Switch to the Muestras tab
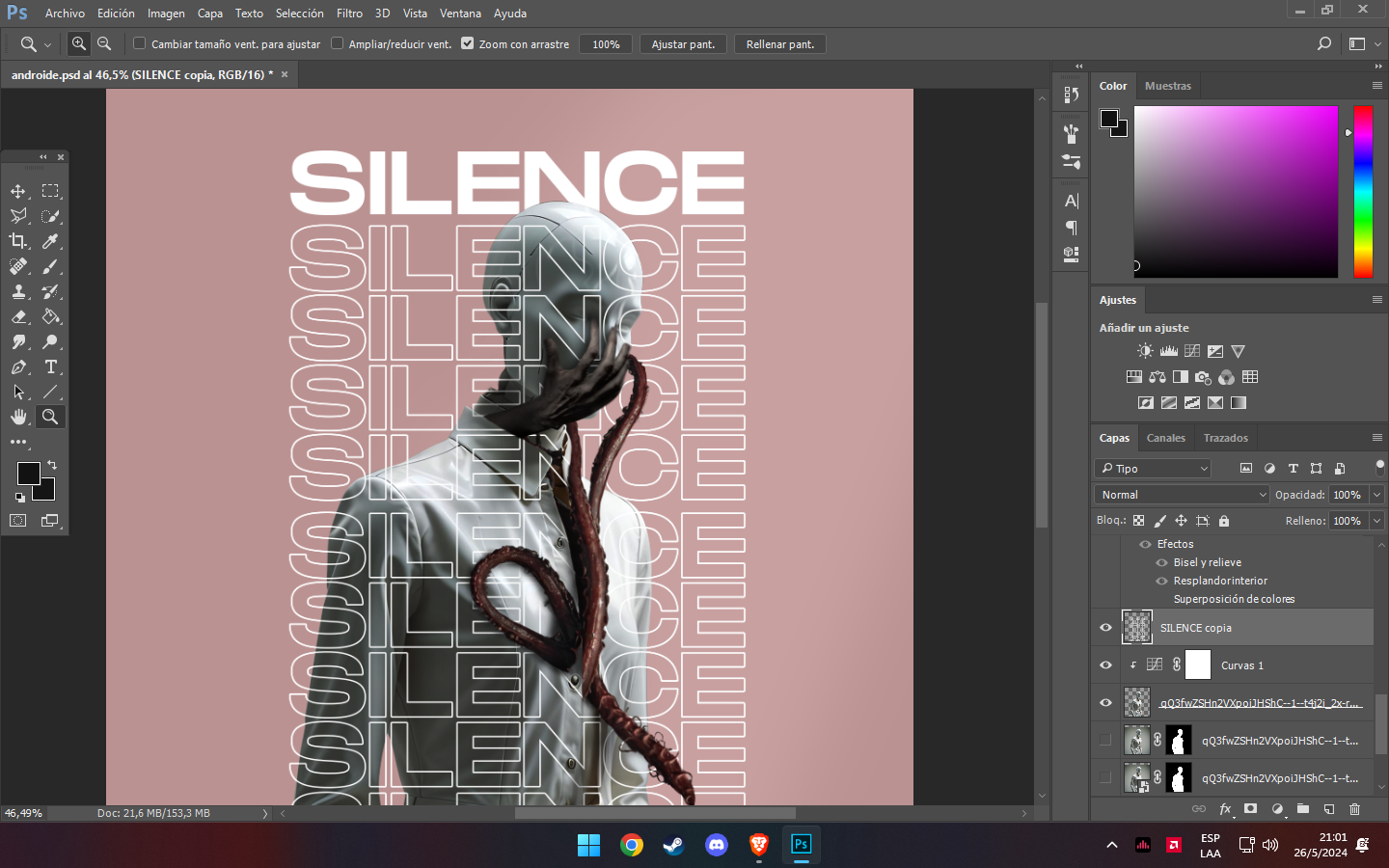1389x868 pixels. pos(1167,86)
